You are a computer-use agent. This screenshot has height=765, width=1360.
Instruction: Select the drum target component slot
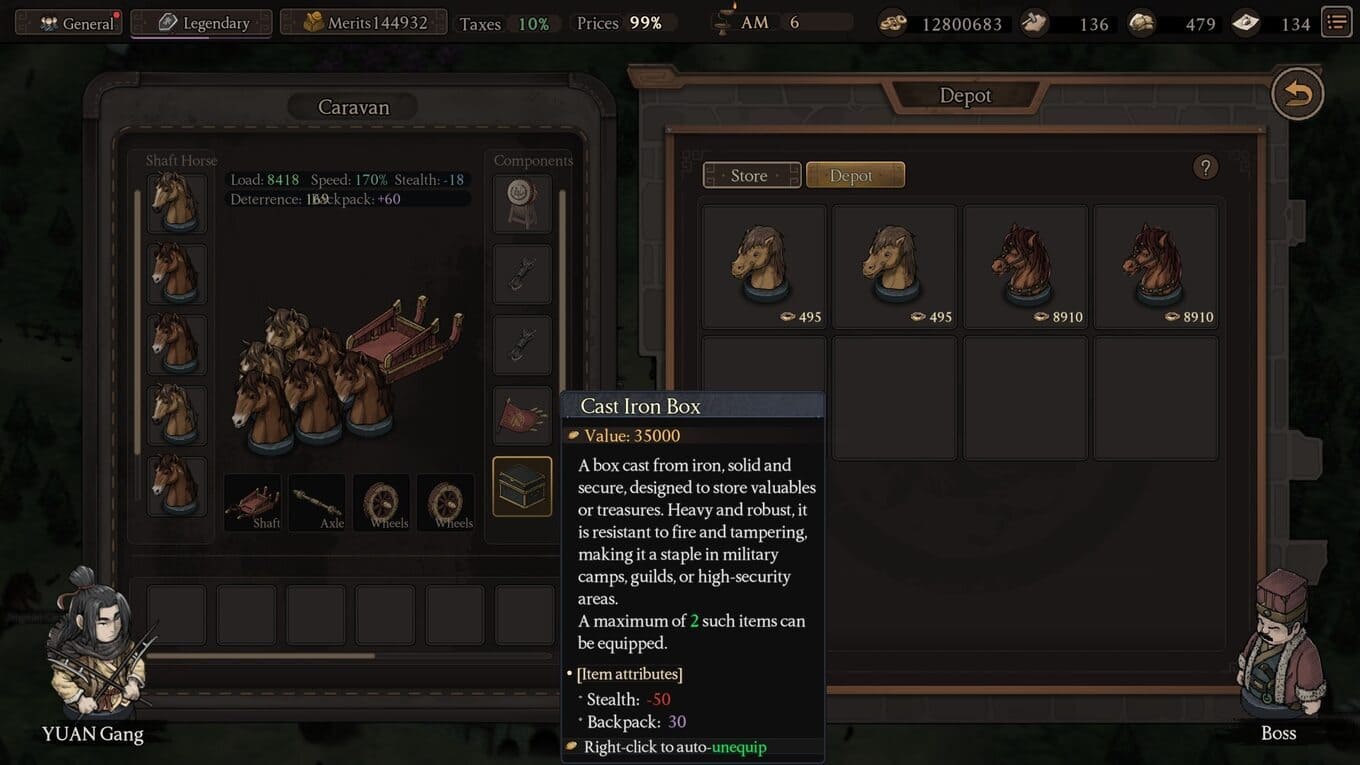tap(522, 204)
